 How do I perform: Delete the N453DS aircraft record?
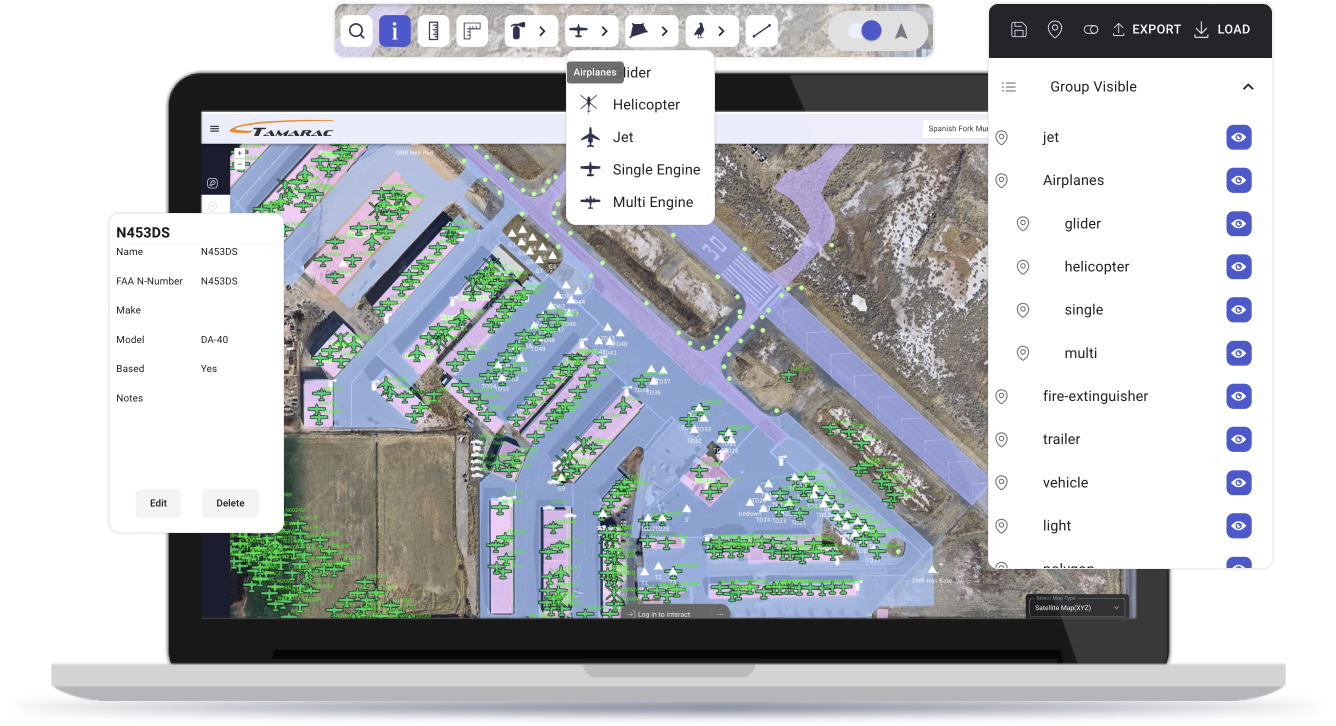[x=230, y=503]
